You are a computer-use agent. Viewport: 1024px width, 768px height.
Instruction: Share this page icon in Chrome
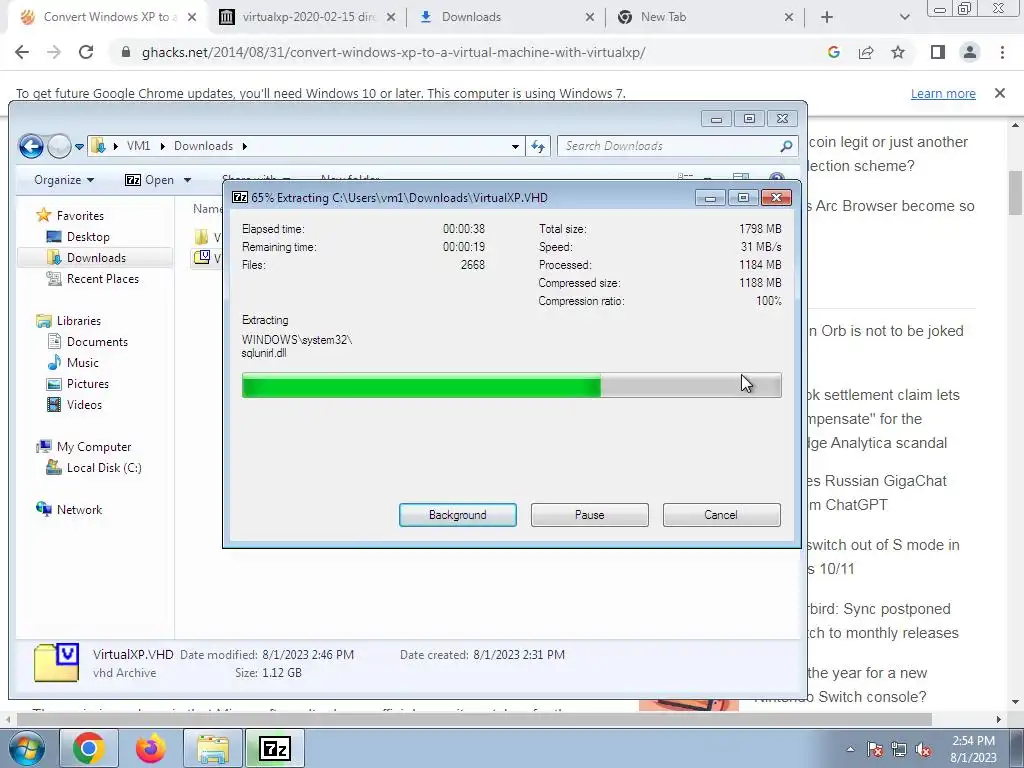pos(866,52)
